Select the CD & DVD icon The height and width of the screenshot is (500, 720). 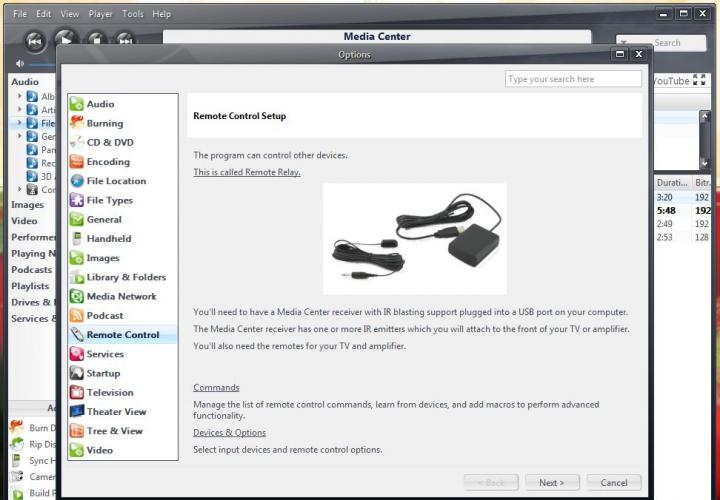(77, 142)
